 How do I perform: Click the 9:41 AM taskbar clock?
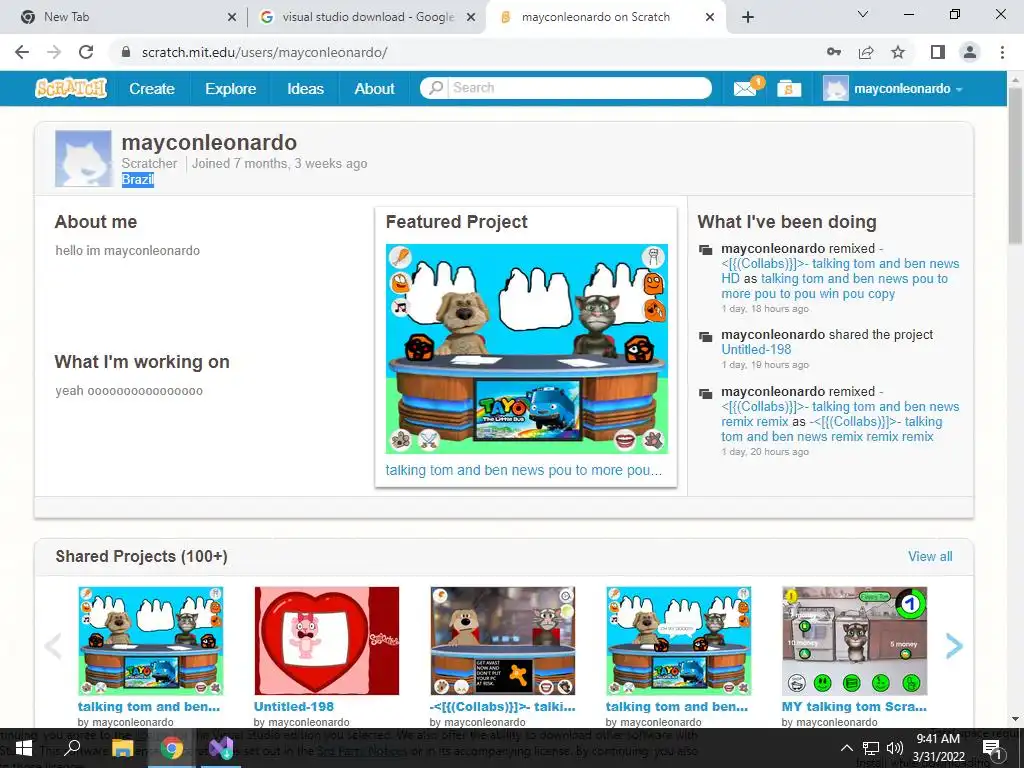pos(938,739)
